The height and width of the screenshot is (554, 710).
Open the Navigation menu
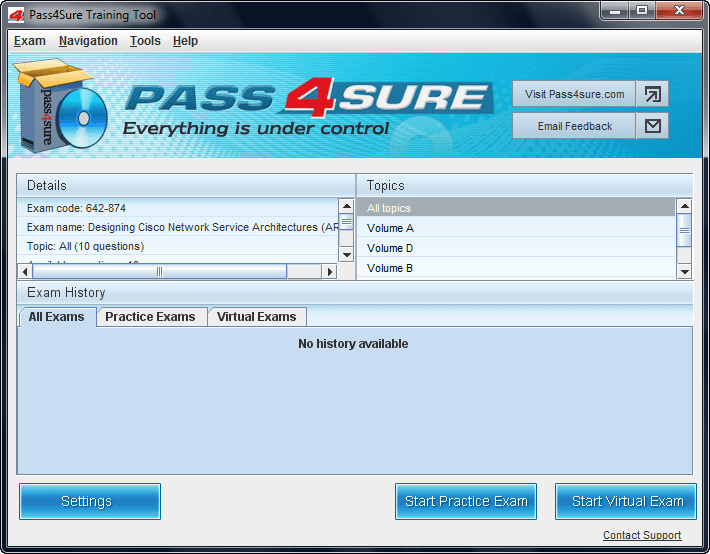(x=88, y=41)
